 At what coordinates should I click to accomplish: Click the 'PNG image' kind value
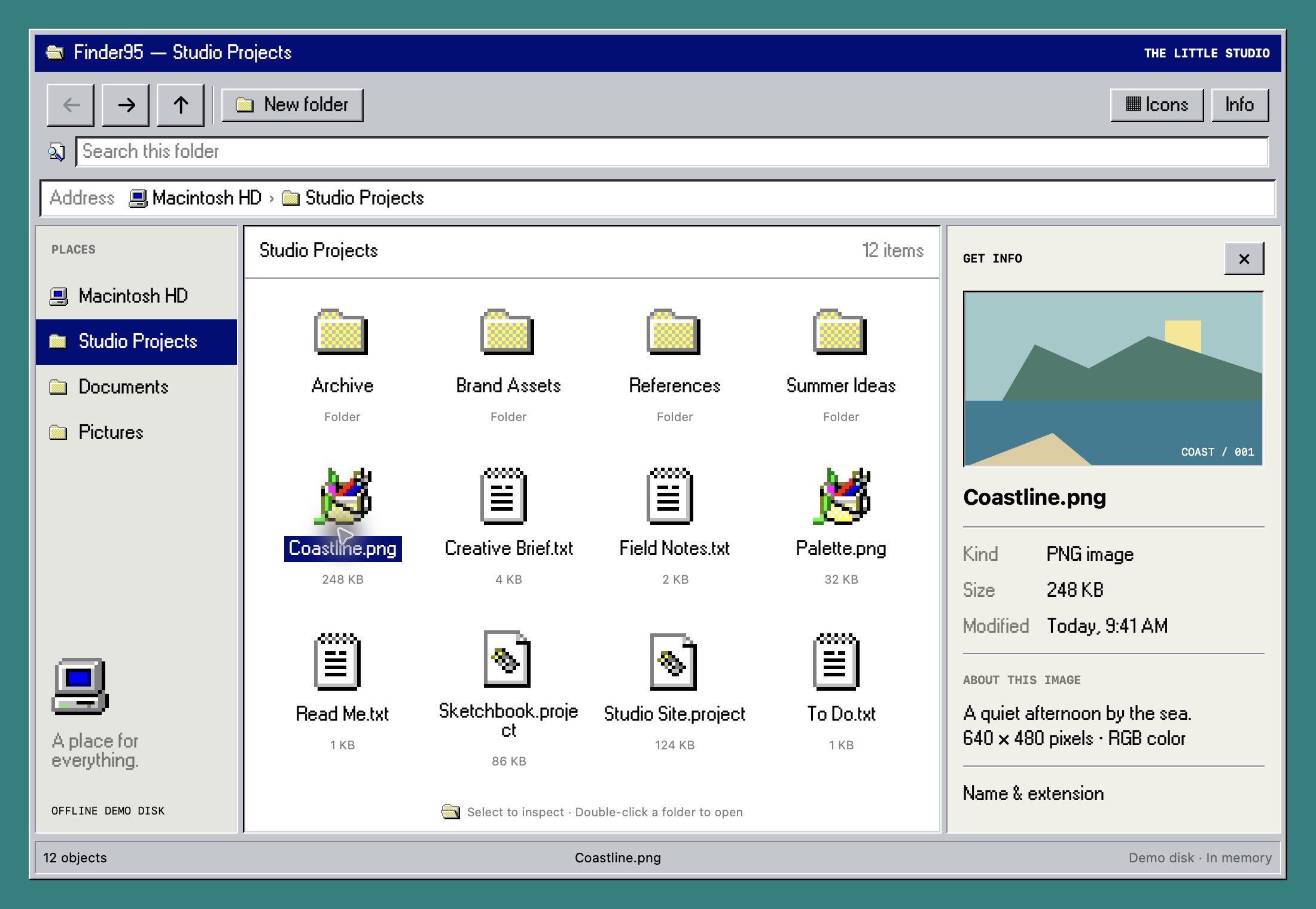click(1090, 554)
